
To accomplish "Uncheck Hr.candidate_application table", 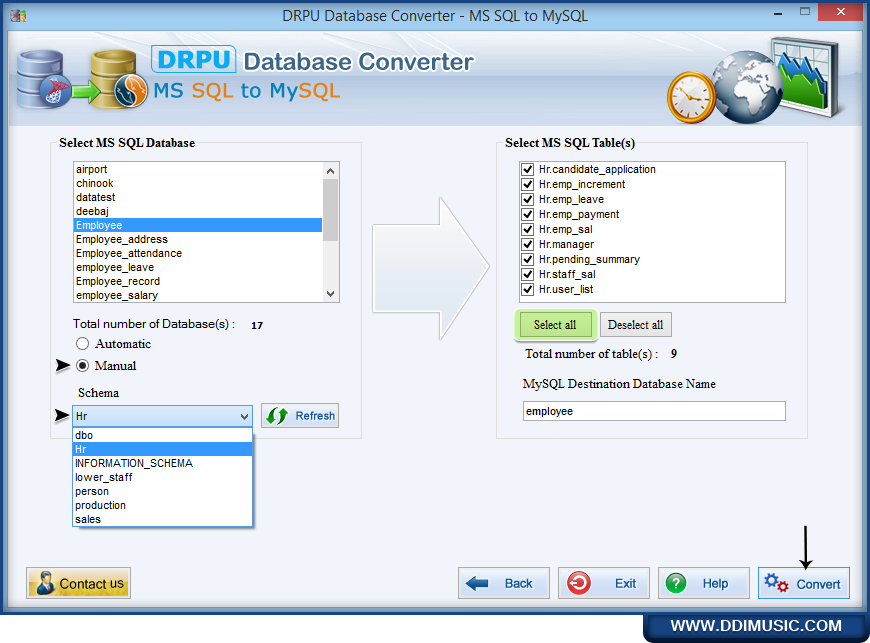I will (528, 169).
